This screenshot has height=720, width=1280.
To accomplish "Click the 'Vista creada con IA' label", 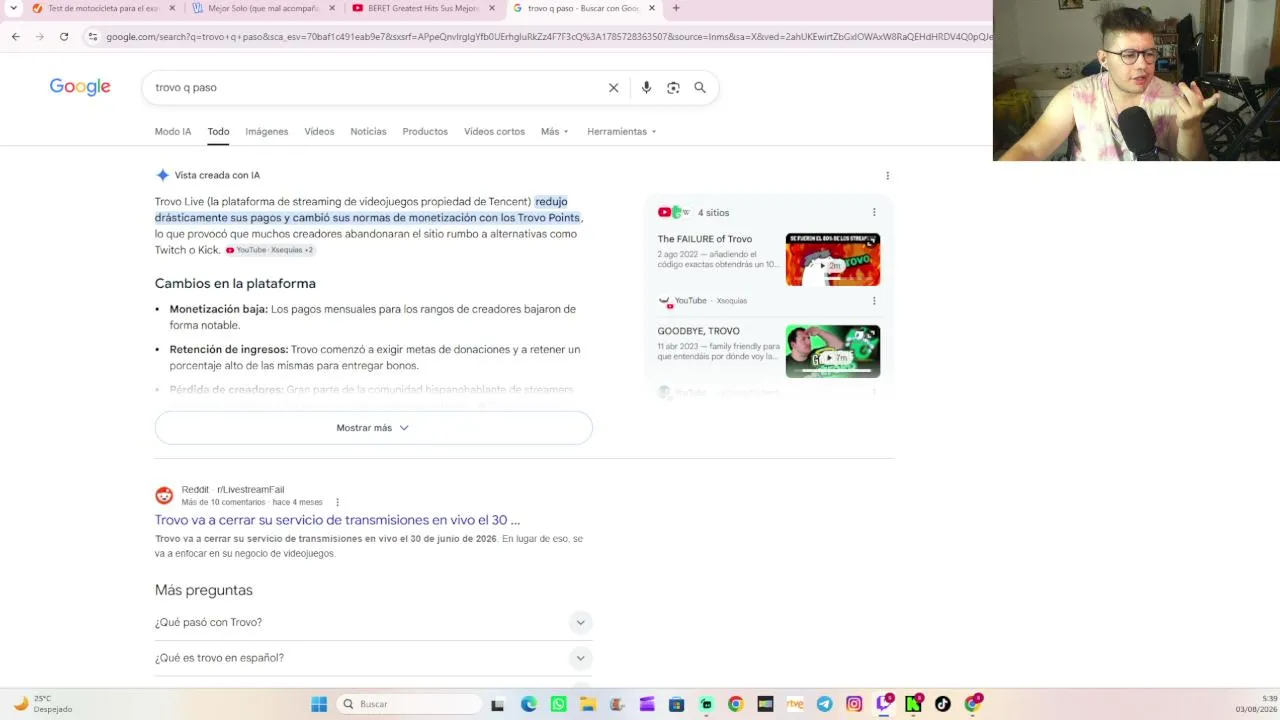I will click(217, 176).
